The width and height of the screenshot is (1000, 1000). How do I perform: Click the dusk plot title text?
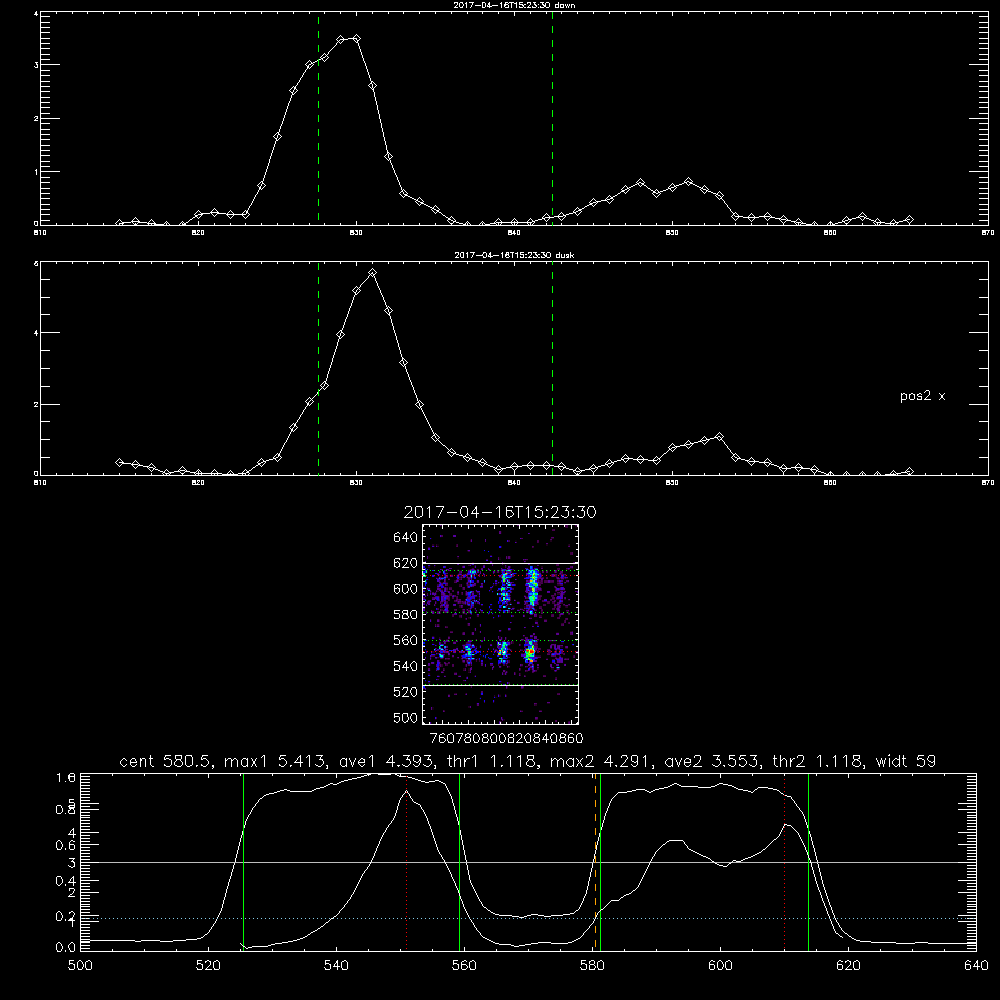pos(514,255)
